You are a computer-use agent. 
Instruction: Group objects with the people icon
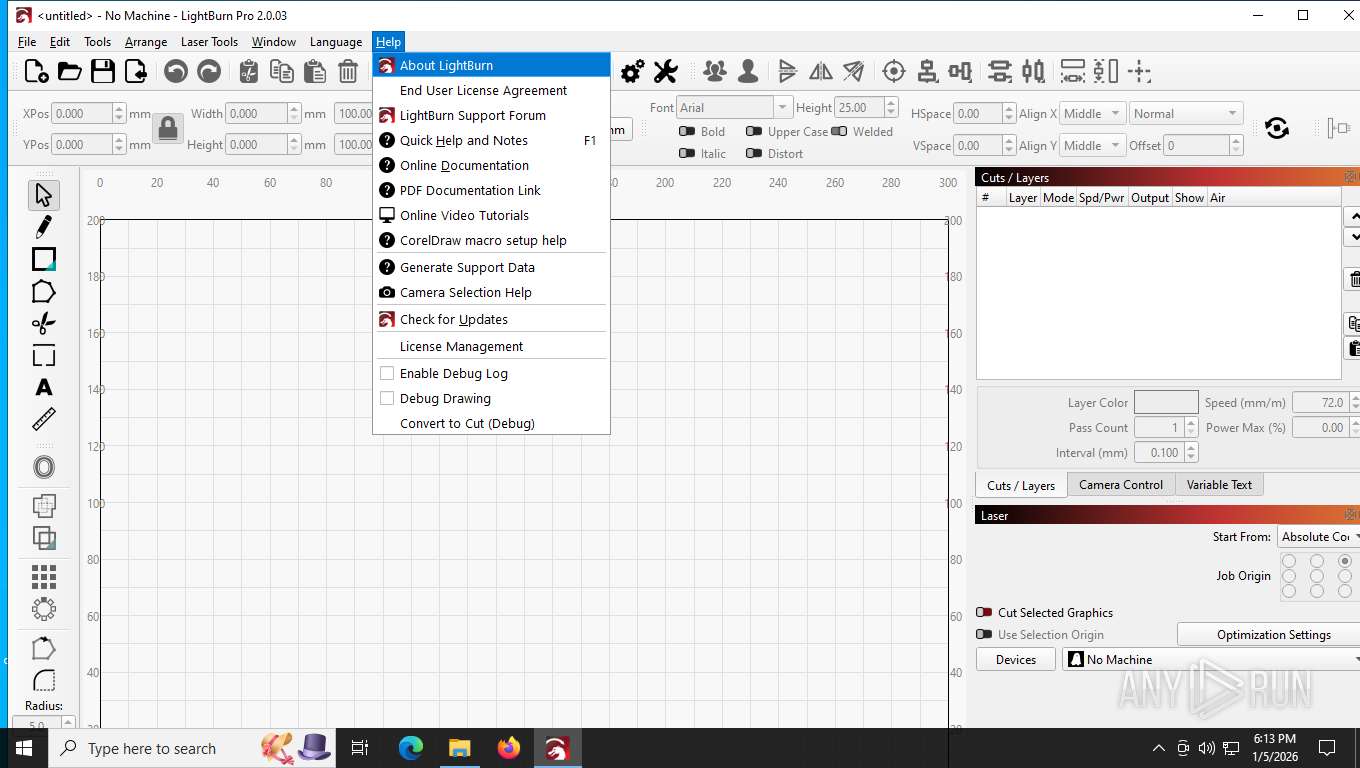tap(714, 71)
